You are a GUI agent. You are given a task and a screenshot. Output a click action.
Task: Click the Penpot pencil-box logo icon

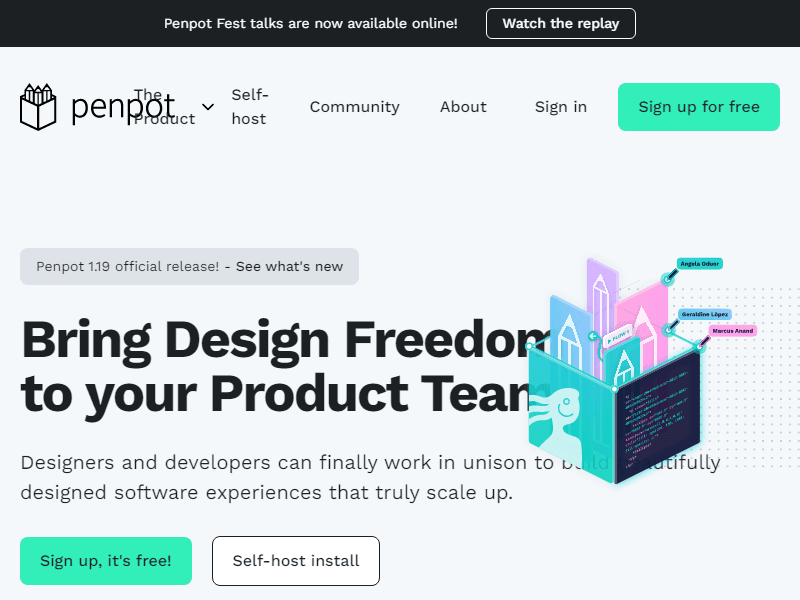click(x=38, y=107)
